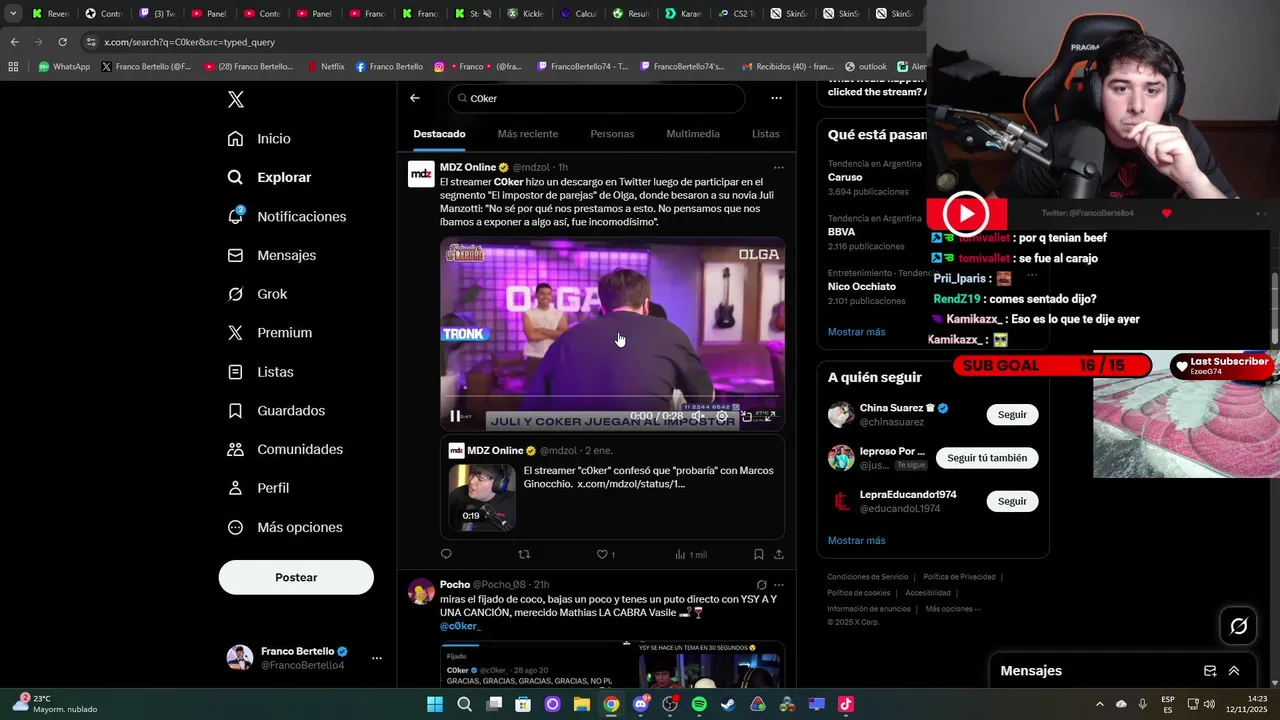The width and height of the screenshot is (1280, 720).
Task: Expand the Mensajes drawer
Action: (1234, 671)
